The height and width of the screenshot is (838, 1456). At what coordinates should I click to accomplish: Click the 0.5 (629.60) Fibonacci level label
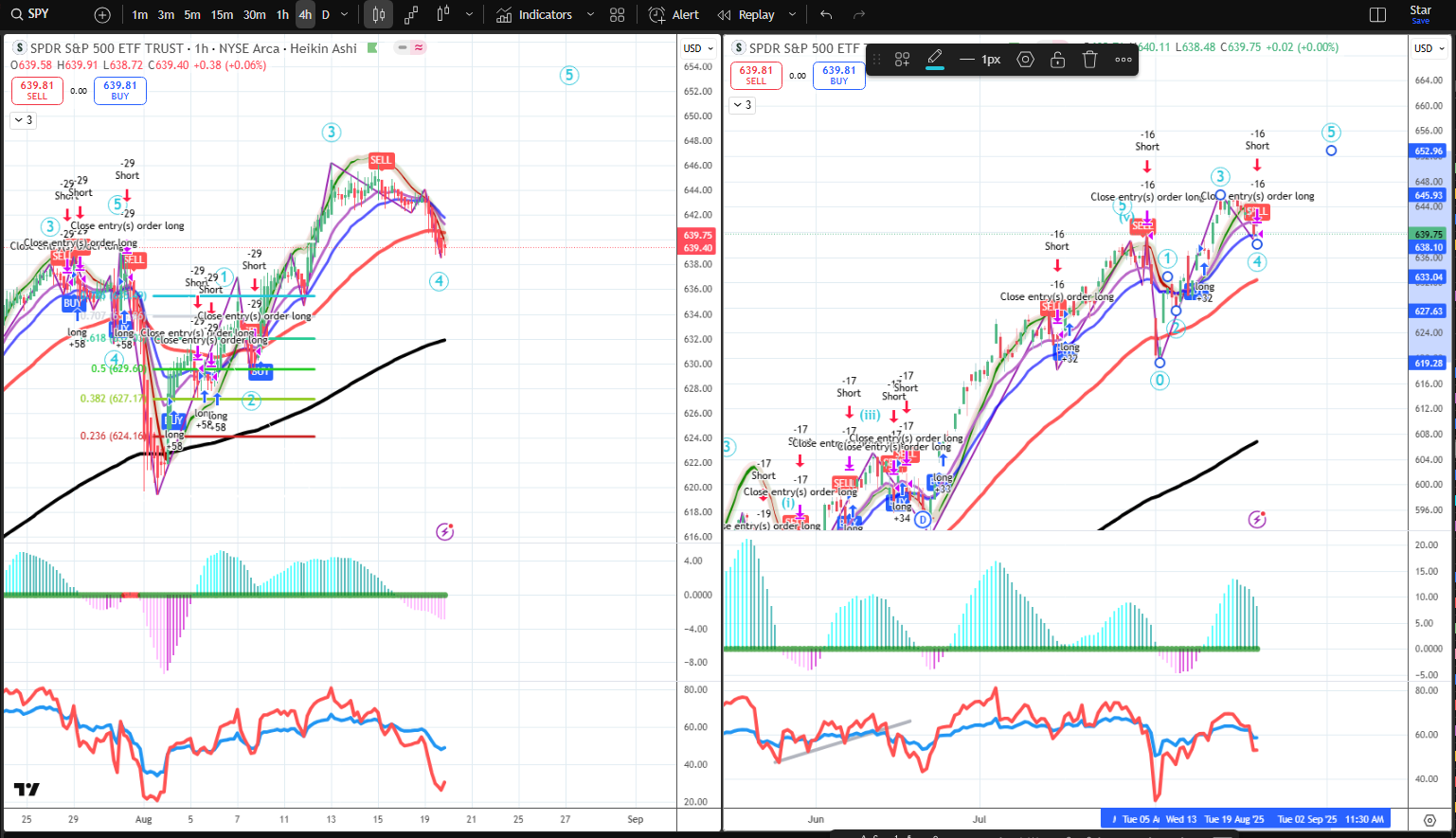click(118, 369)
